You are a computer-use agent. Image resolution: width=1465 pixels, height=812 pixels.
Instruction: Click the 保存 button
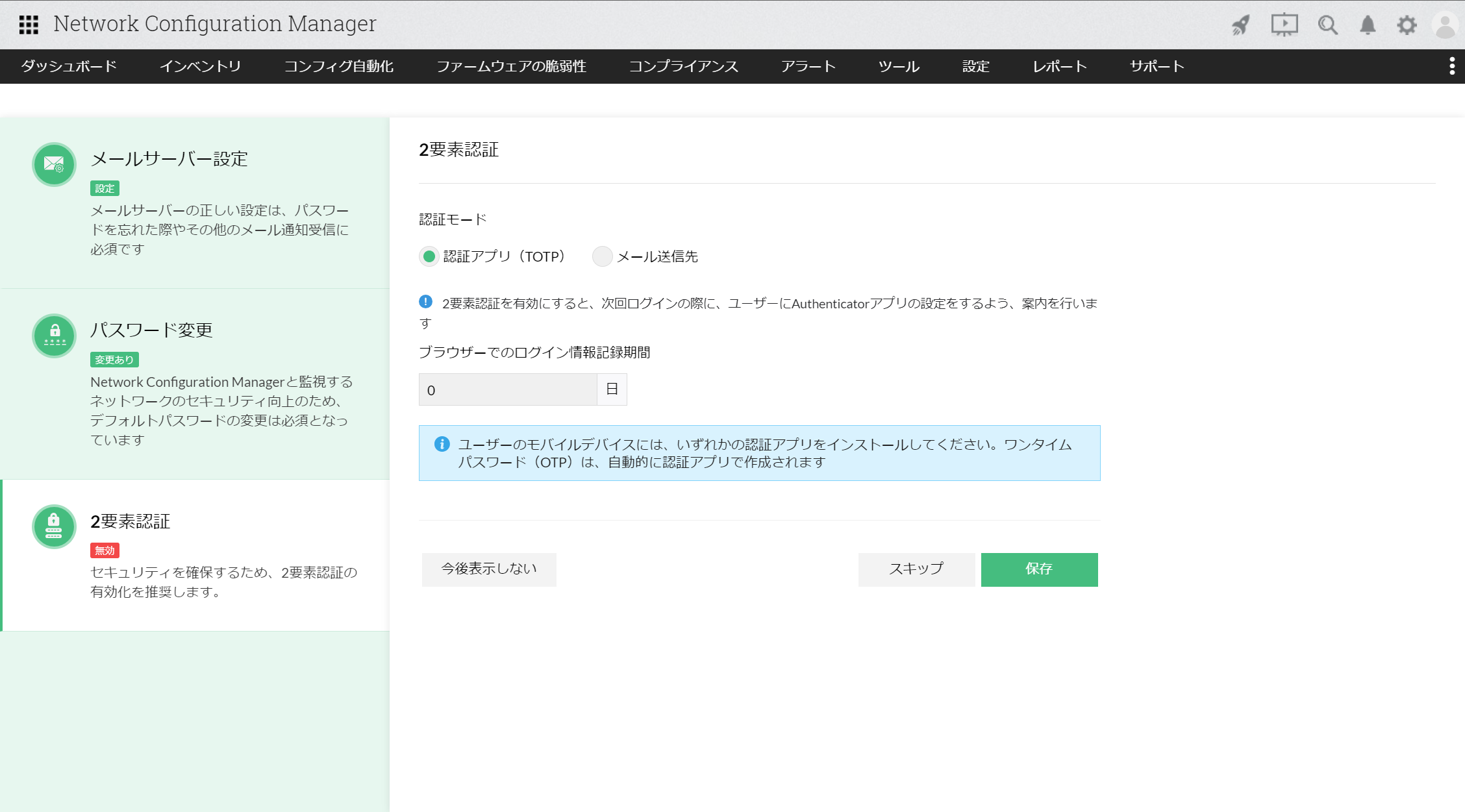click(x=1039, y=569)
